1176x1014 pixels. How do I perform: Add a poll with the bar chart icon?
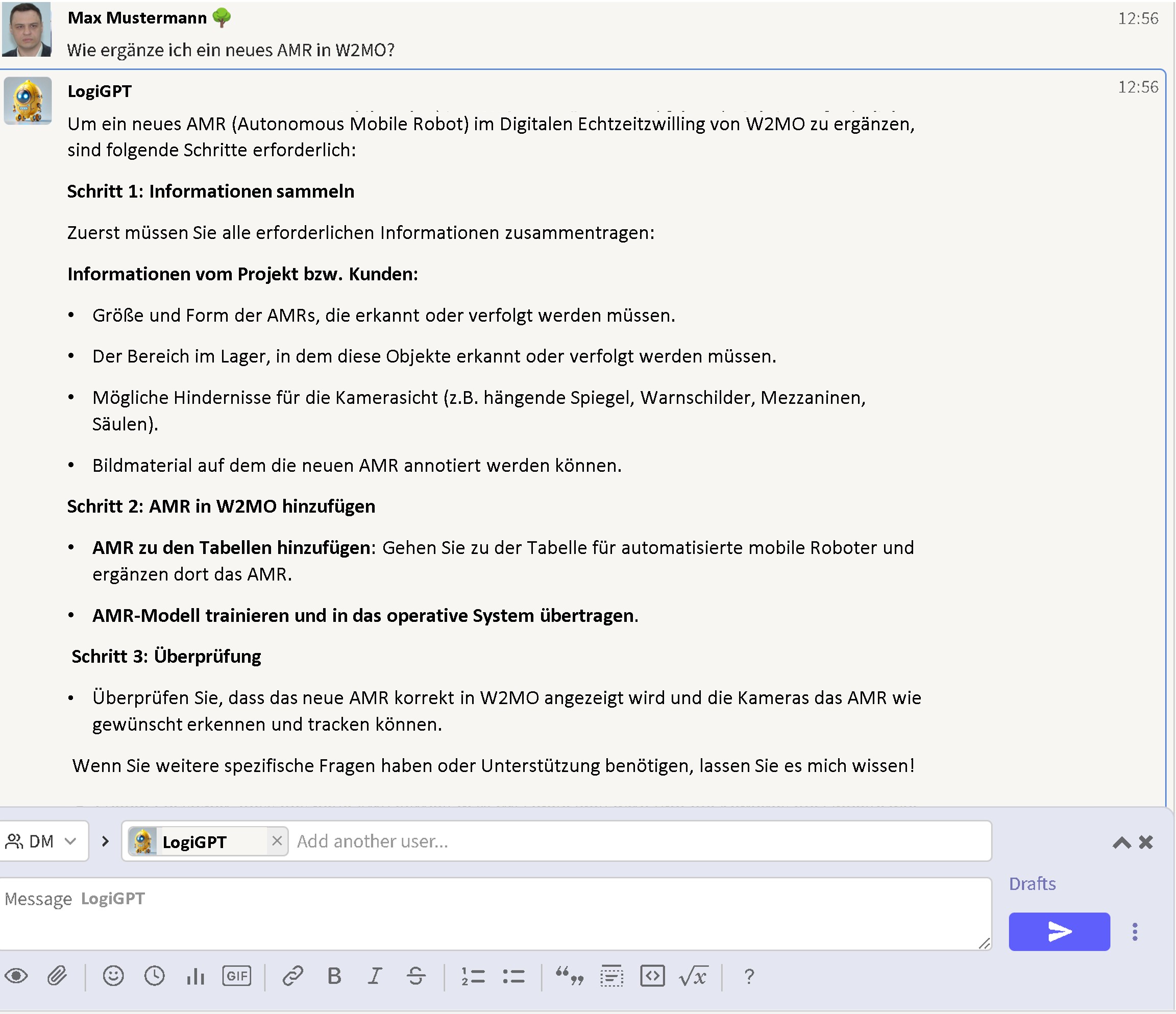click(195, 976)
